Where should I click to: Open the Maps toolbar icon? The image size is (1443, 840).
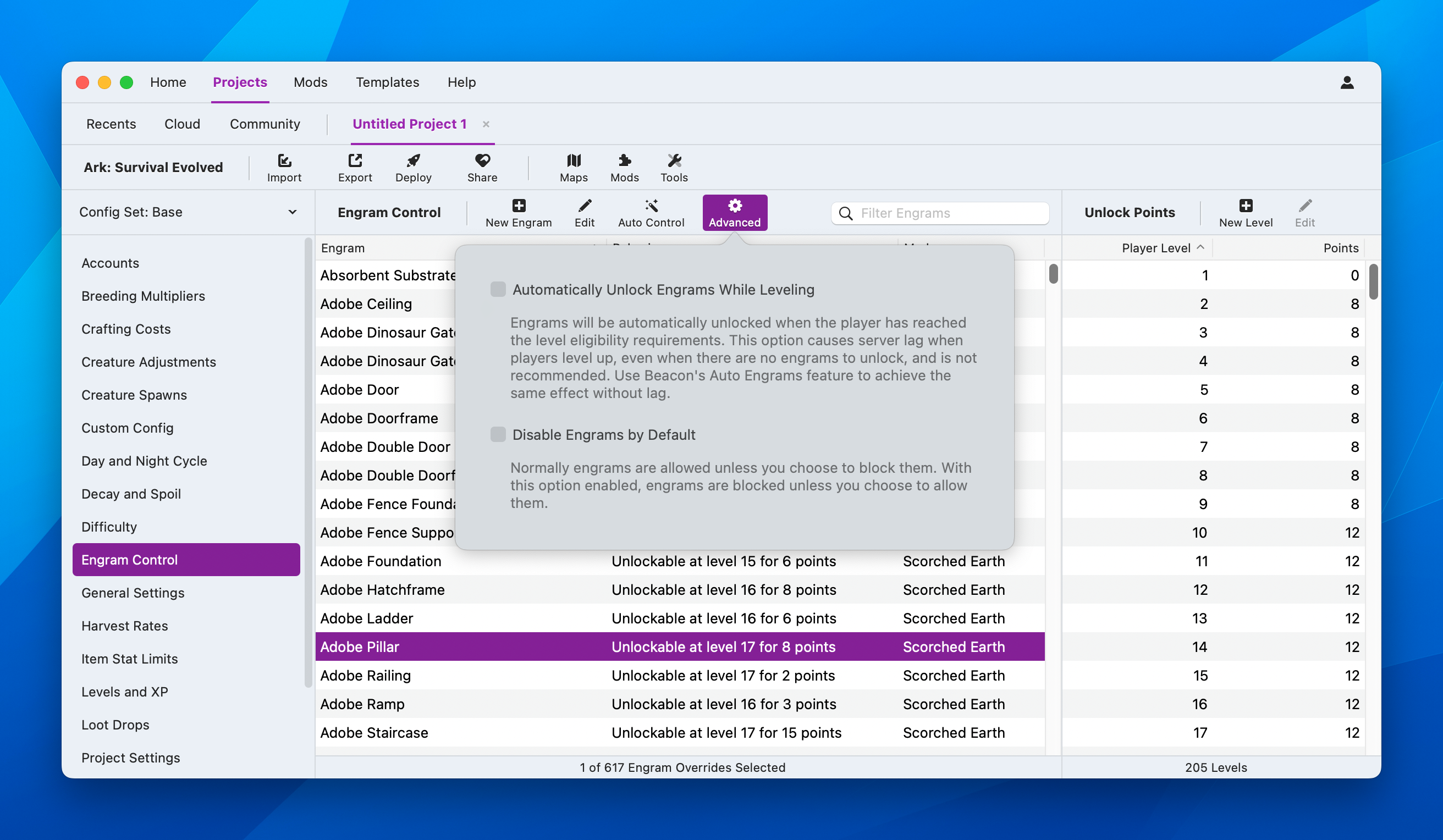573,161
